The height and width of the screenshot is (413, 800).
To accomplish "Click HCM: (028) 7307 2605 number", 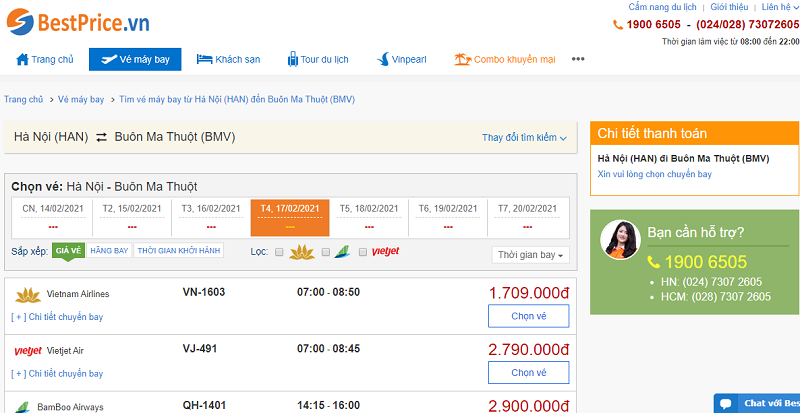I will click(716, 297).
